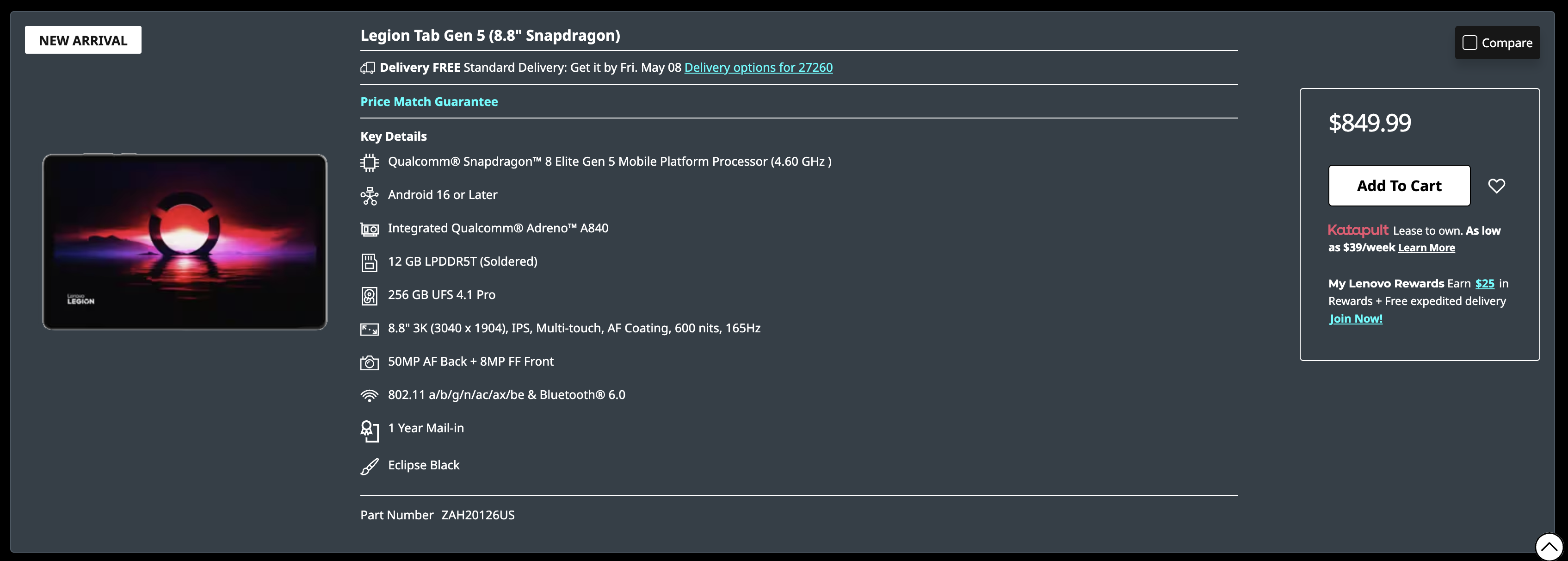Click the memory RAM icon
1568x561 pixels.
coord(369,262)
